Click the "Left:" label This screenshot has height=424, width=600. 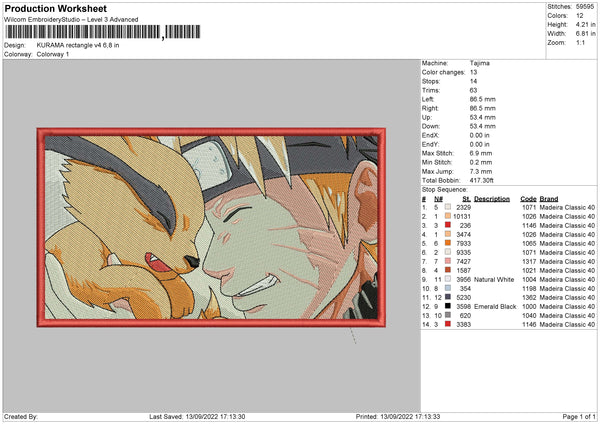click(x=427, y=99)
